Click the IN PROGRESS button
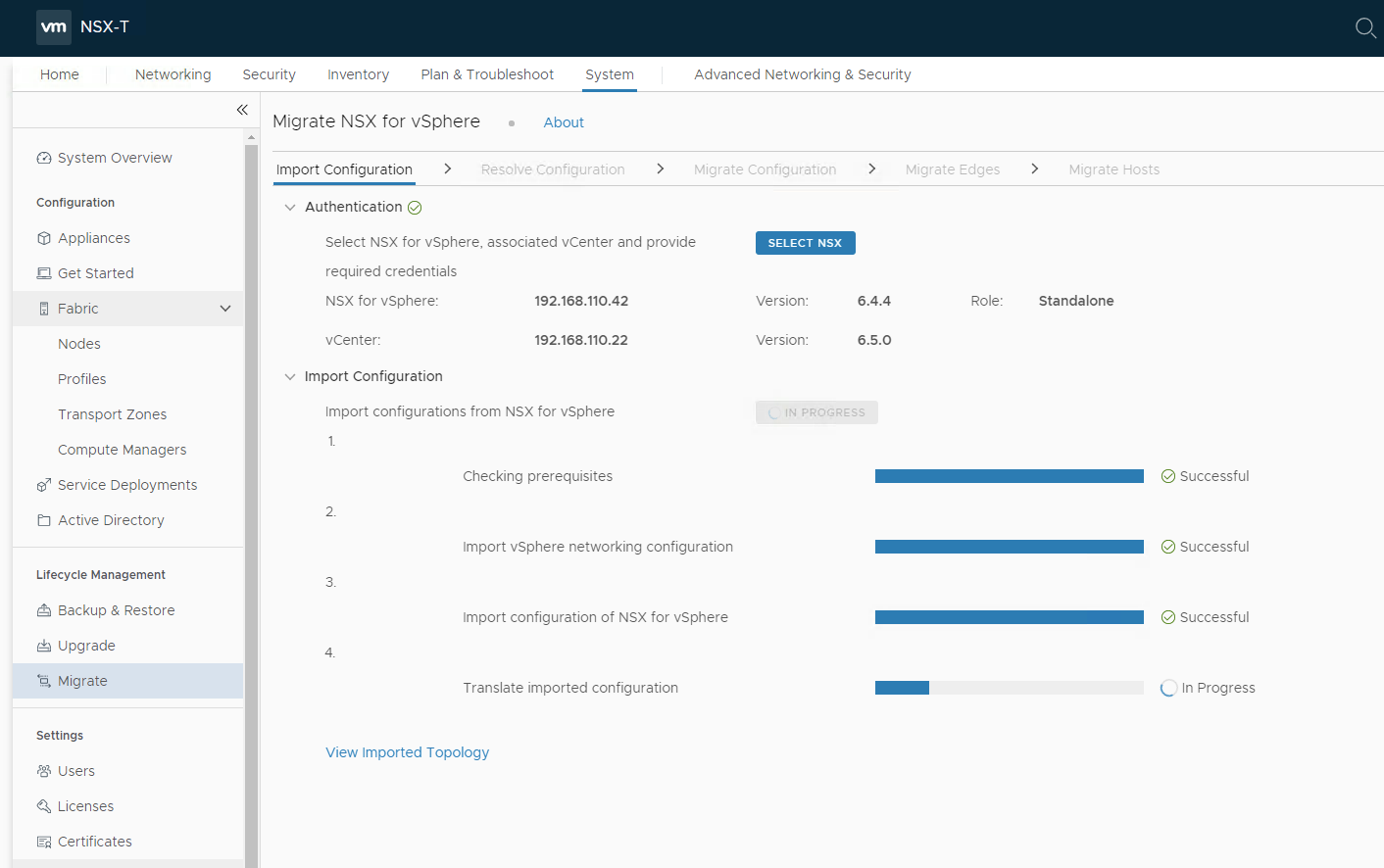The width and height of the screenshot is (1384, 868). click(816, 412)
